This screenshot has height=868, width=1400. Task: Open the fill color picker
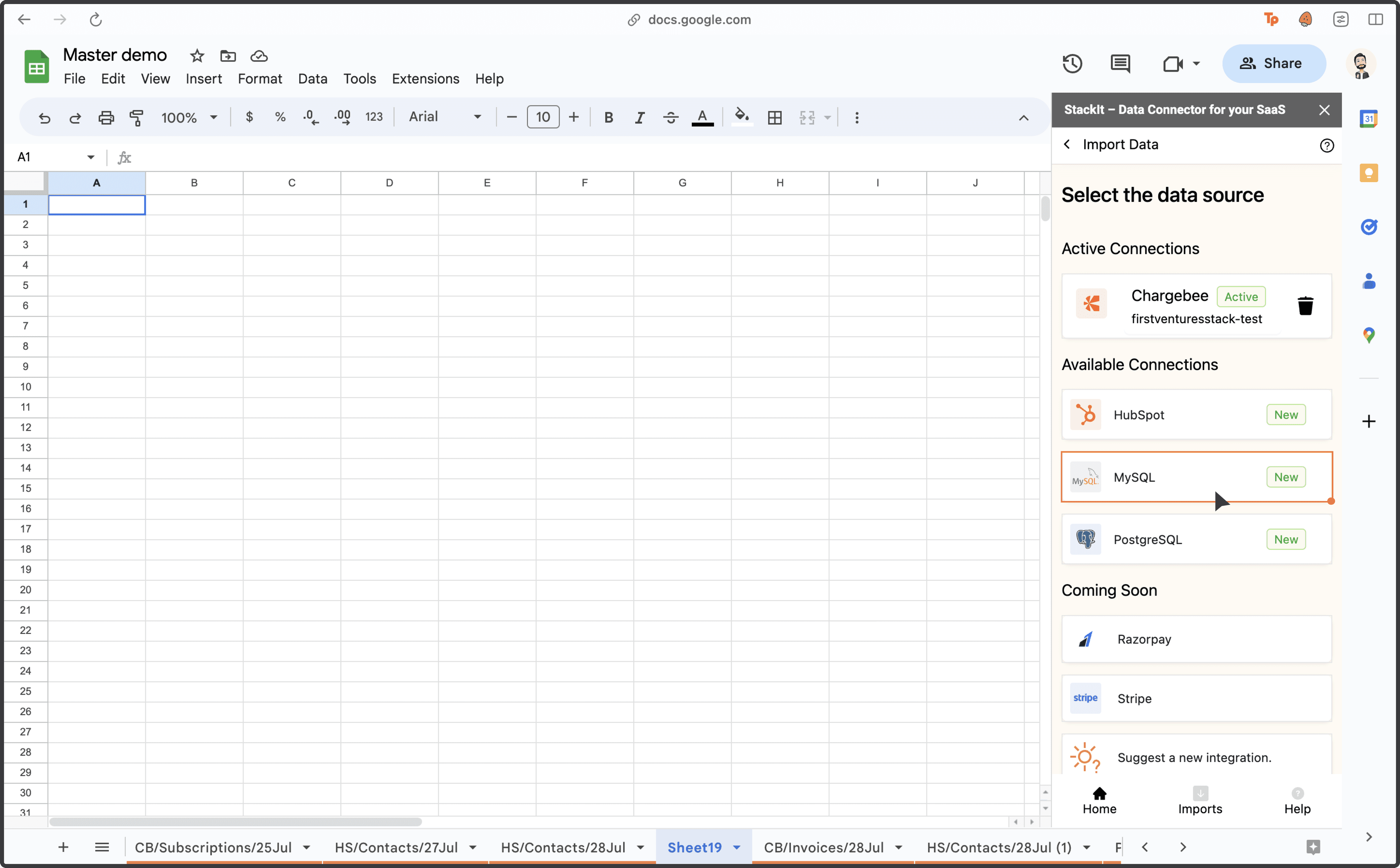pos(742,117)
